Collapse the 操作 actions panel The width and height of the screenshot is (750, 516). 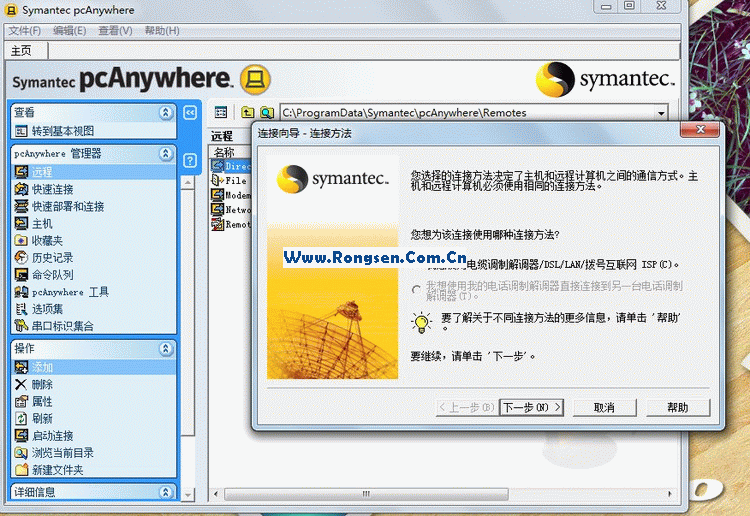tap(166, 349)
